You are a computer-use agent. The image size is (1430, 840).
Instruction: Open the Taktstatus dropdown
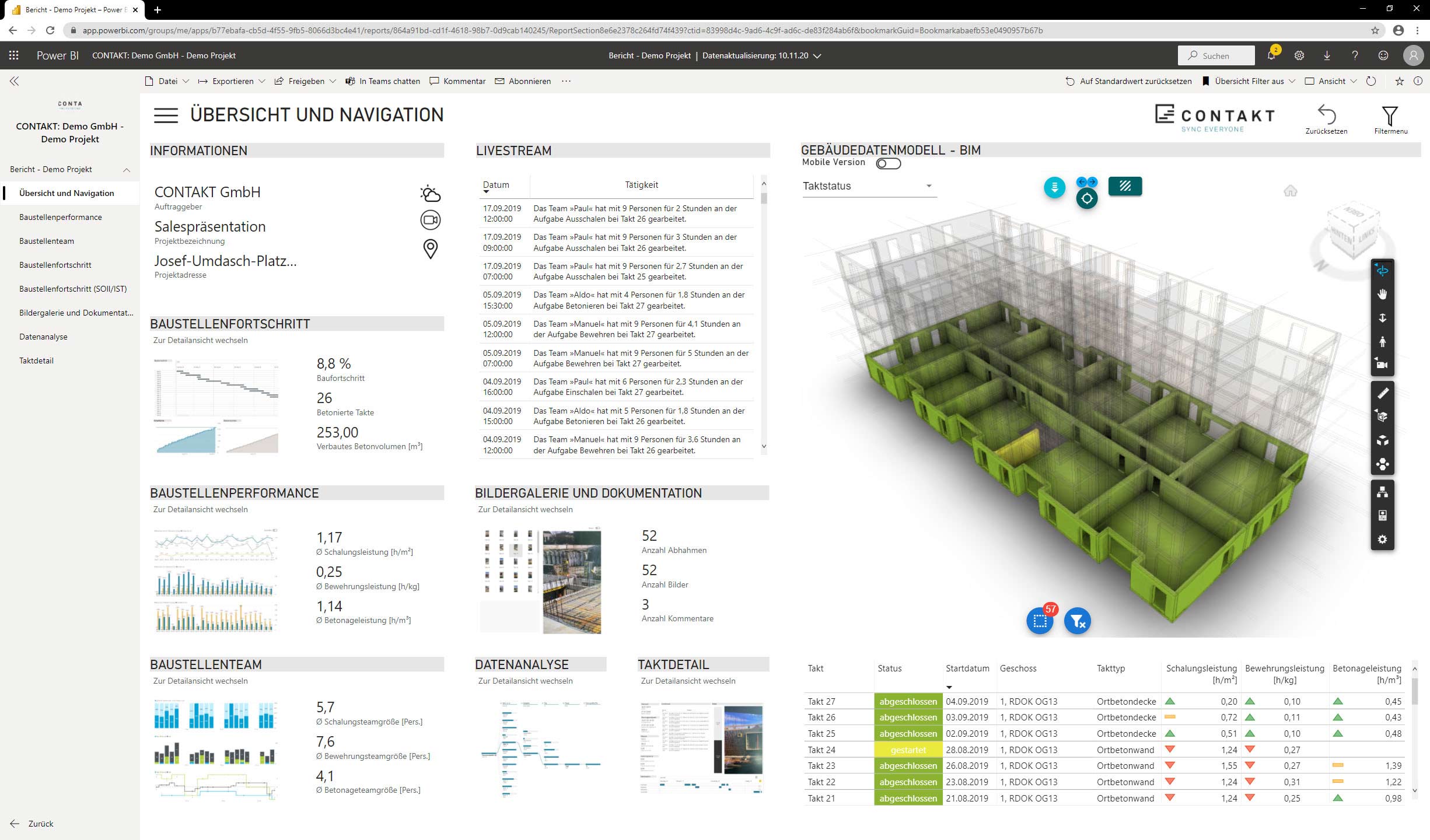[869, 186]
